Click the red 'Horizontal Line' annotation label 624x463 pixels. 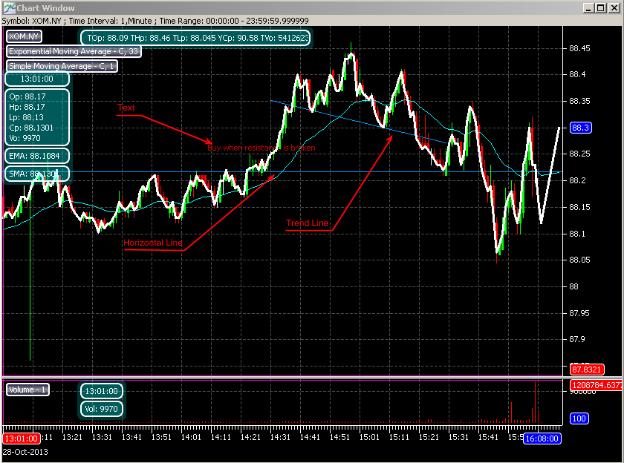[x=152, y=243]
